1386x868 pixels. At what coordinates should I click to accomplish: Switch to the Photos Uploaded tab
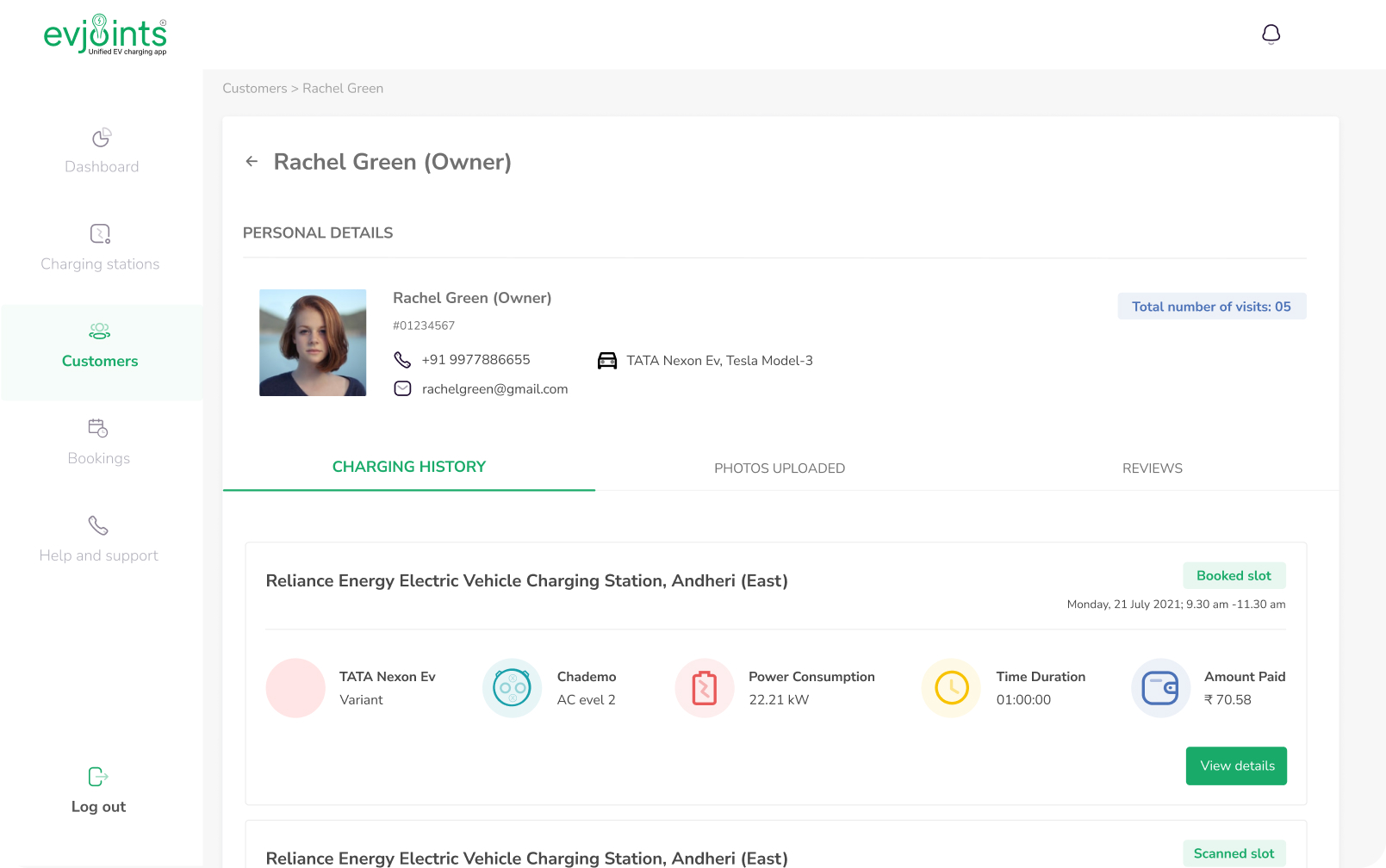780,468
